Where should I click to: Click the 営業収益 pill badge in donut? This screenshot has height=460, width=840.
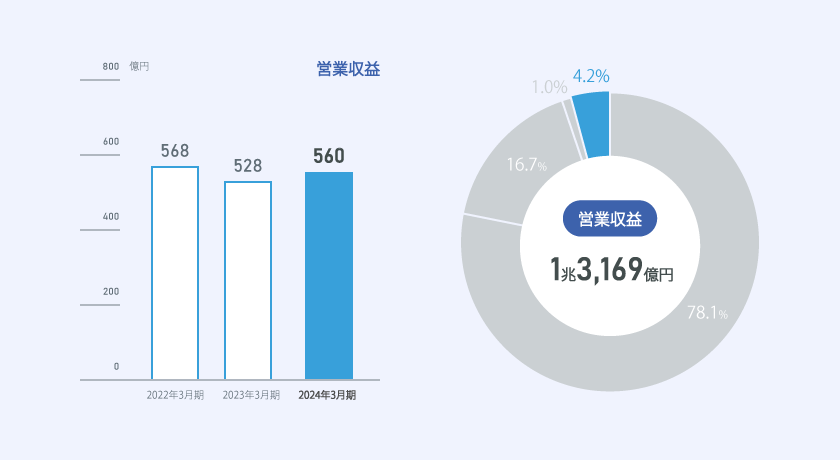pos(610,218)
